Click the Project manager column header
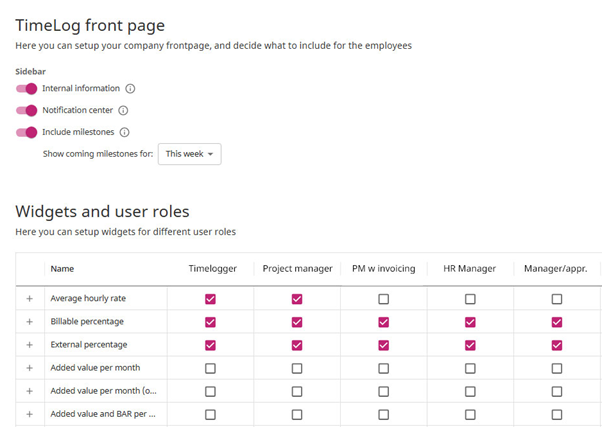The width and height of the screenshot is (602, 427). tap(298, 269)
